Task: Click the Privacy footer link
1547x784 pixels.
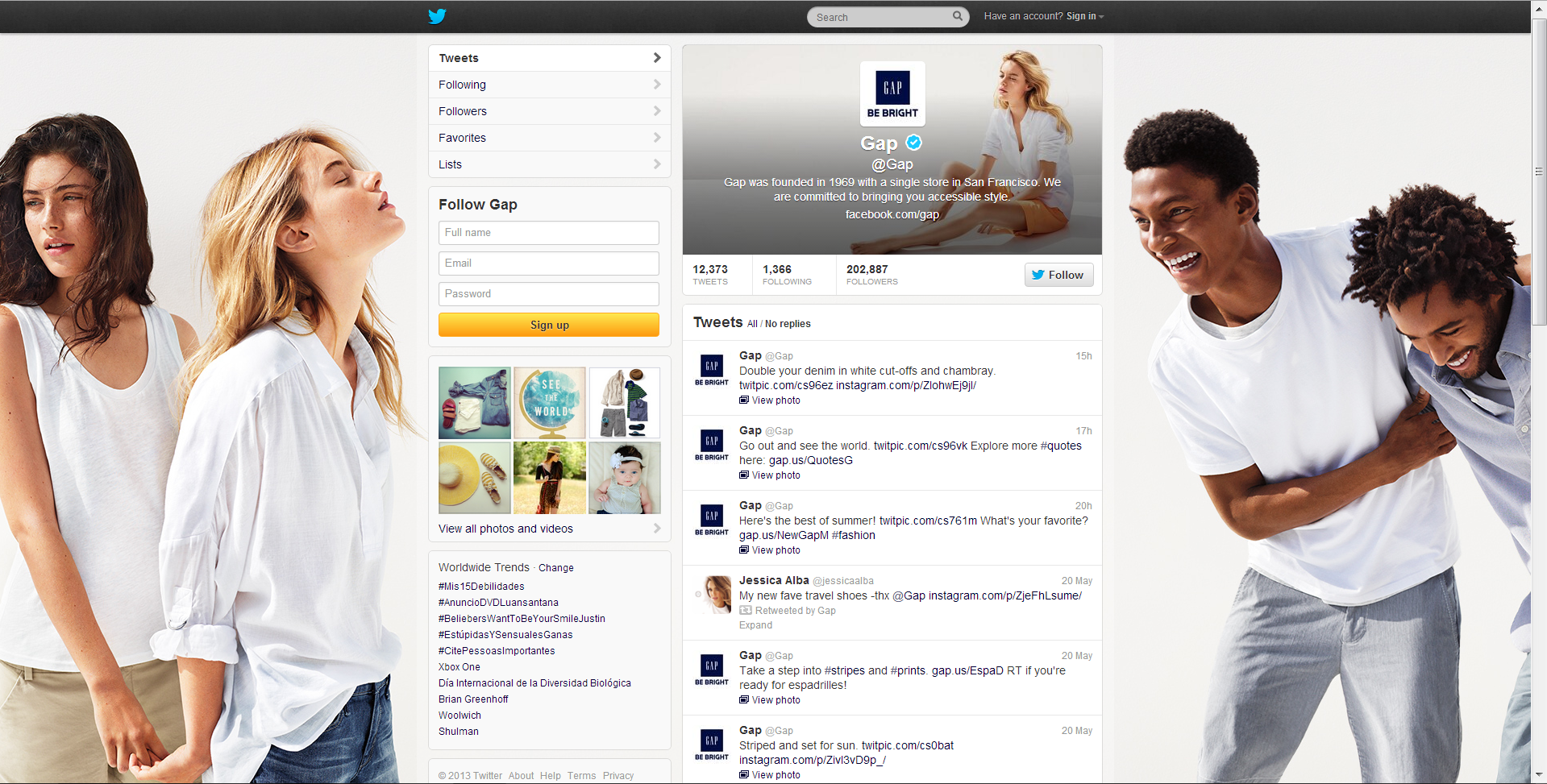Action: (618, 776)
